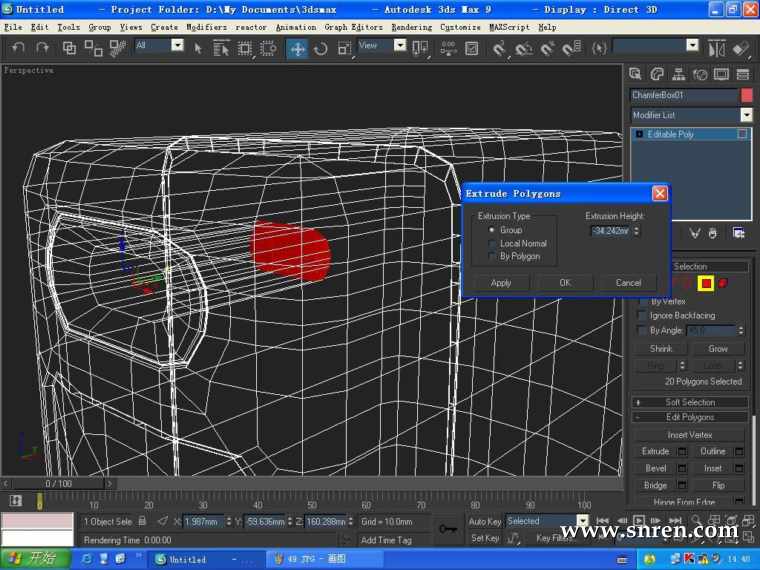Click the Undo arrow icon

(17, 47)
